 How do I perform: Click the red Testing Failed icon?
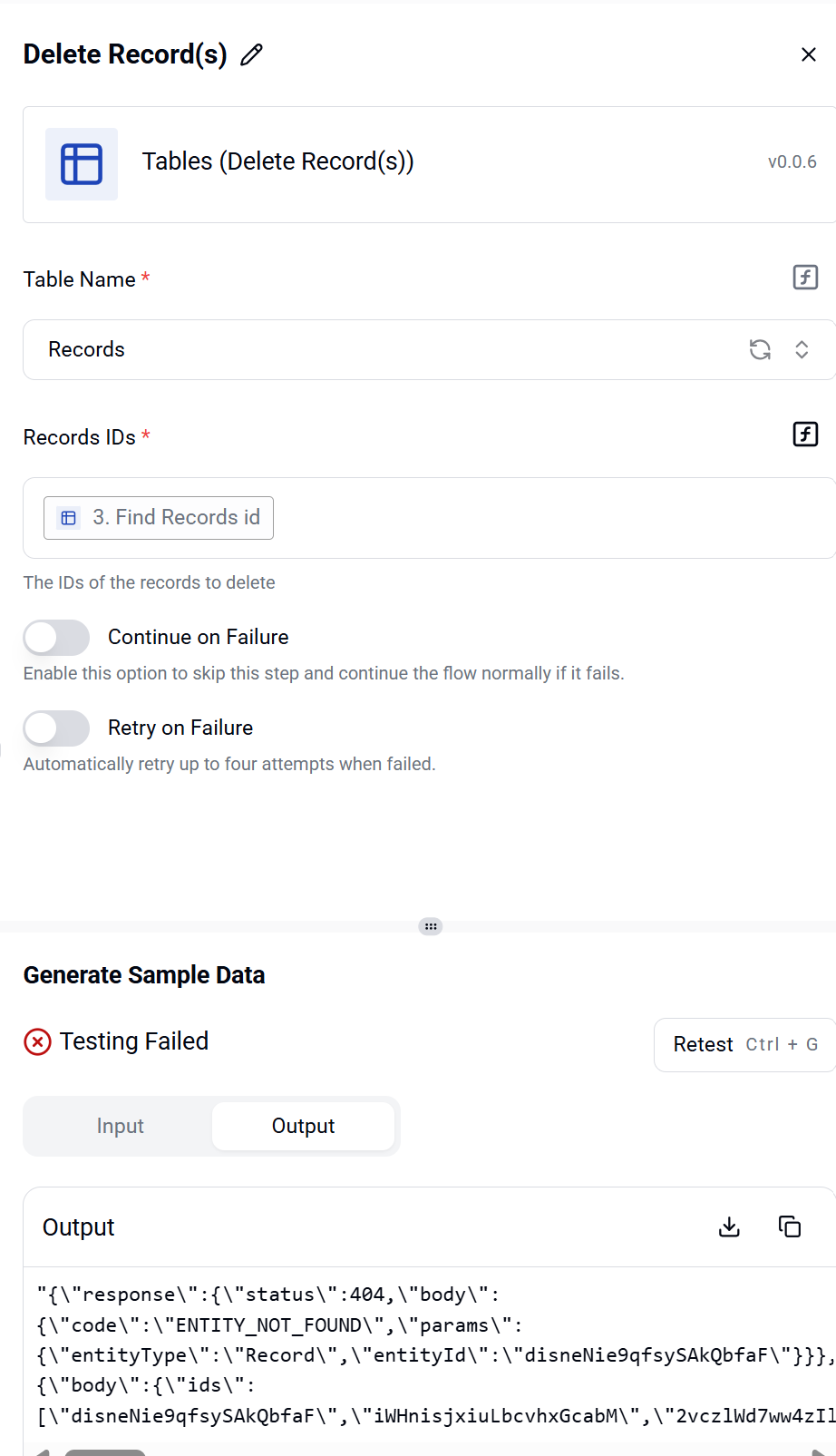pos(37,1041)
